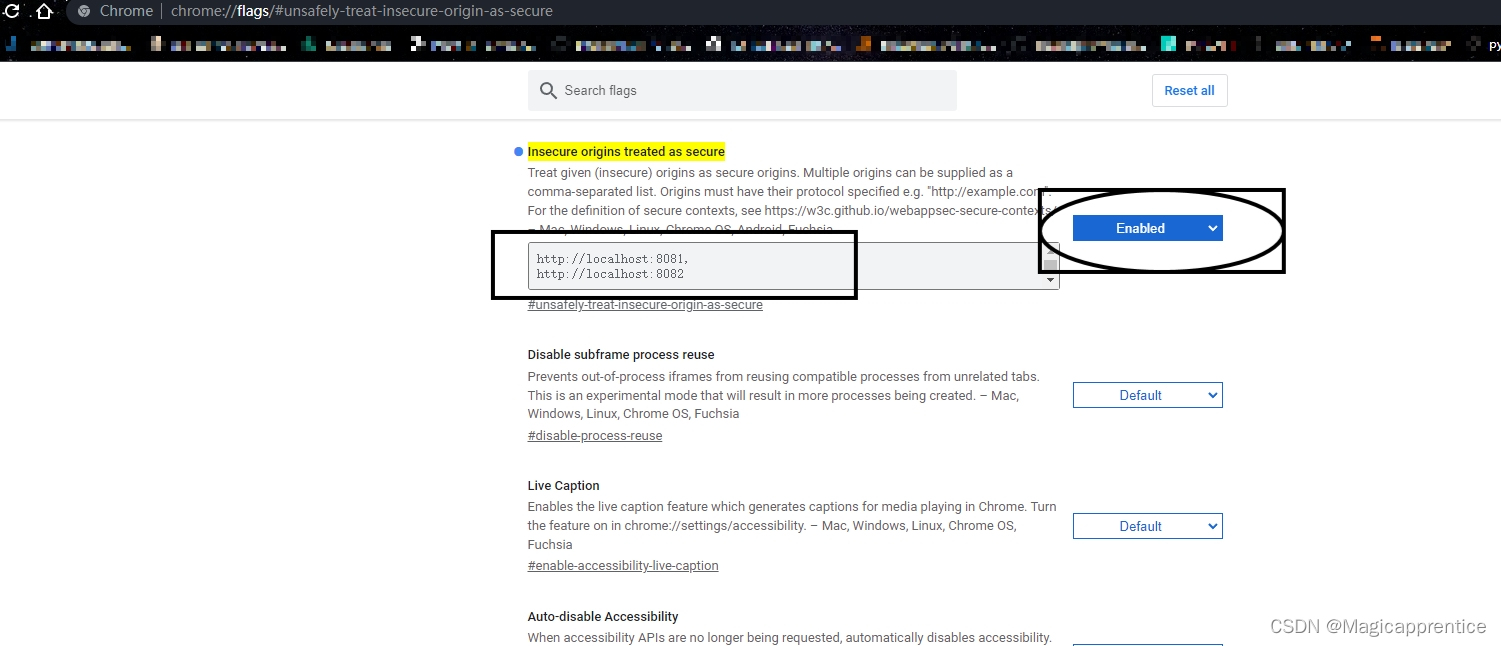Reload the page with the refresh icon
Viewport: 1501px width, 646px height.
click(x=12, y=11)
